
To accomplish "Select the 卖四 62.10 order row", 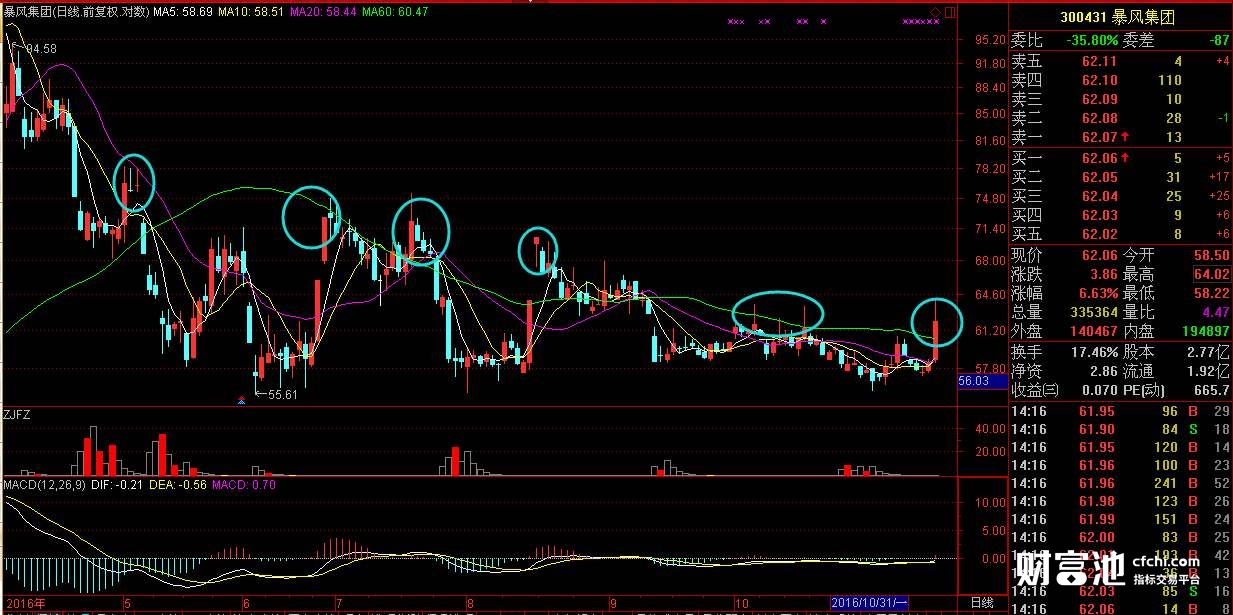I will (x=1121, y=80).
